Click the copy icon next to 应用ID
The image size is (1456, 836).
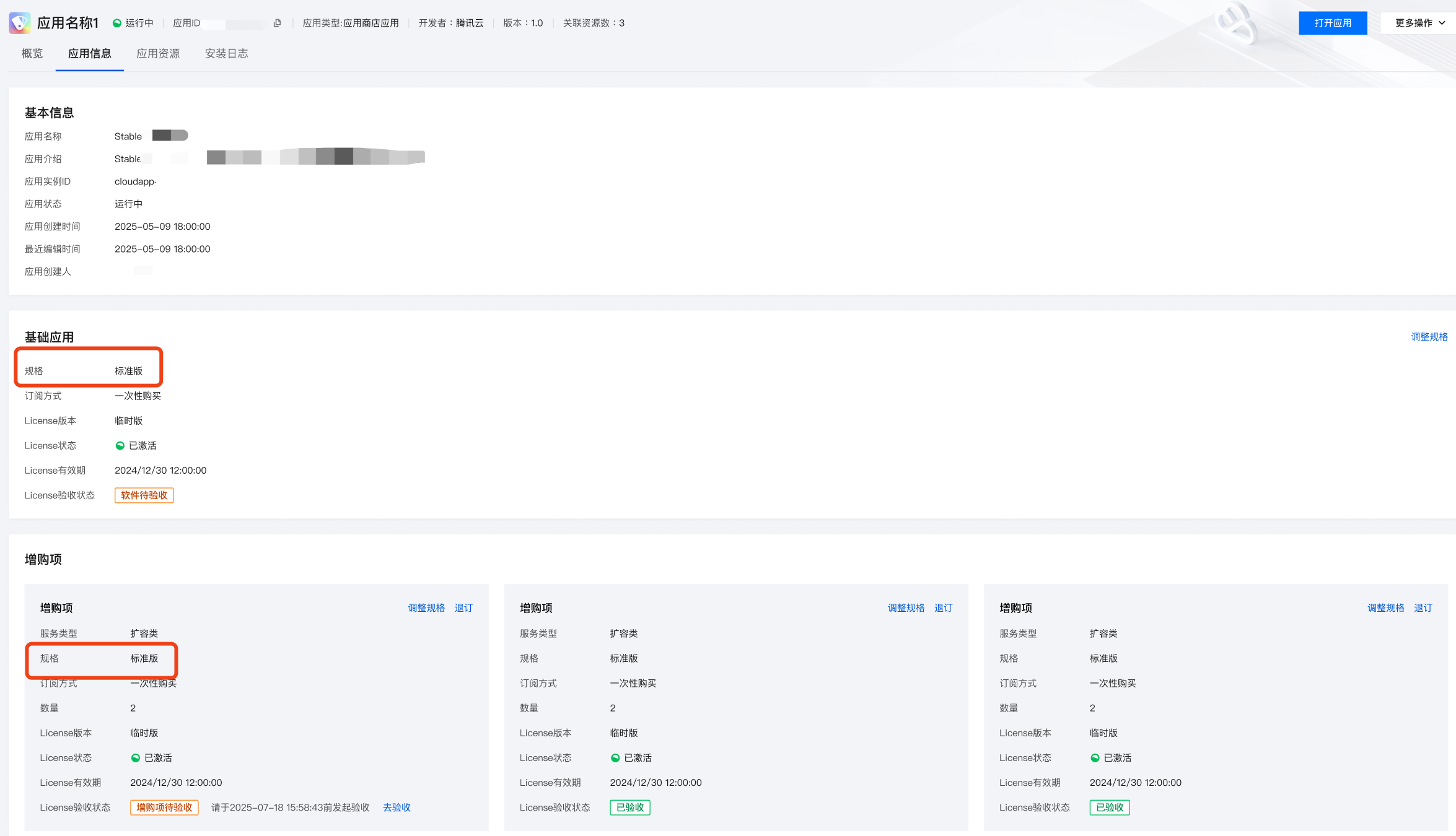pos(277,23)
